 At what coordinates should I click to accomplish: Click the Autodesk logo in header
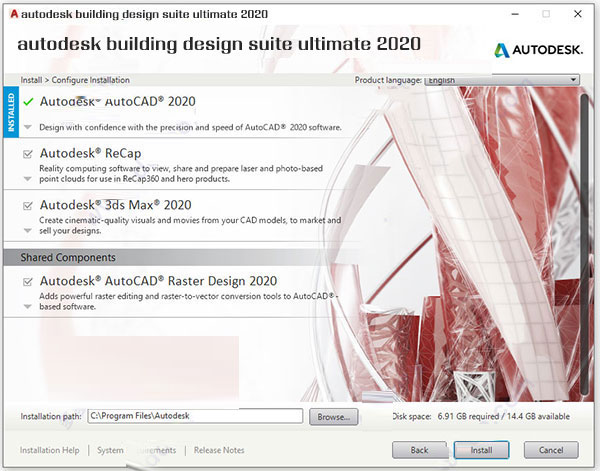(x=538, y=50)
